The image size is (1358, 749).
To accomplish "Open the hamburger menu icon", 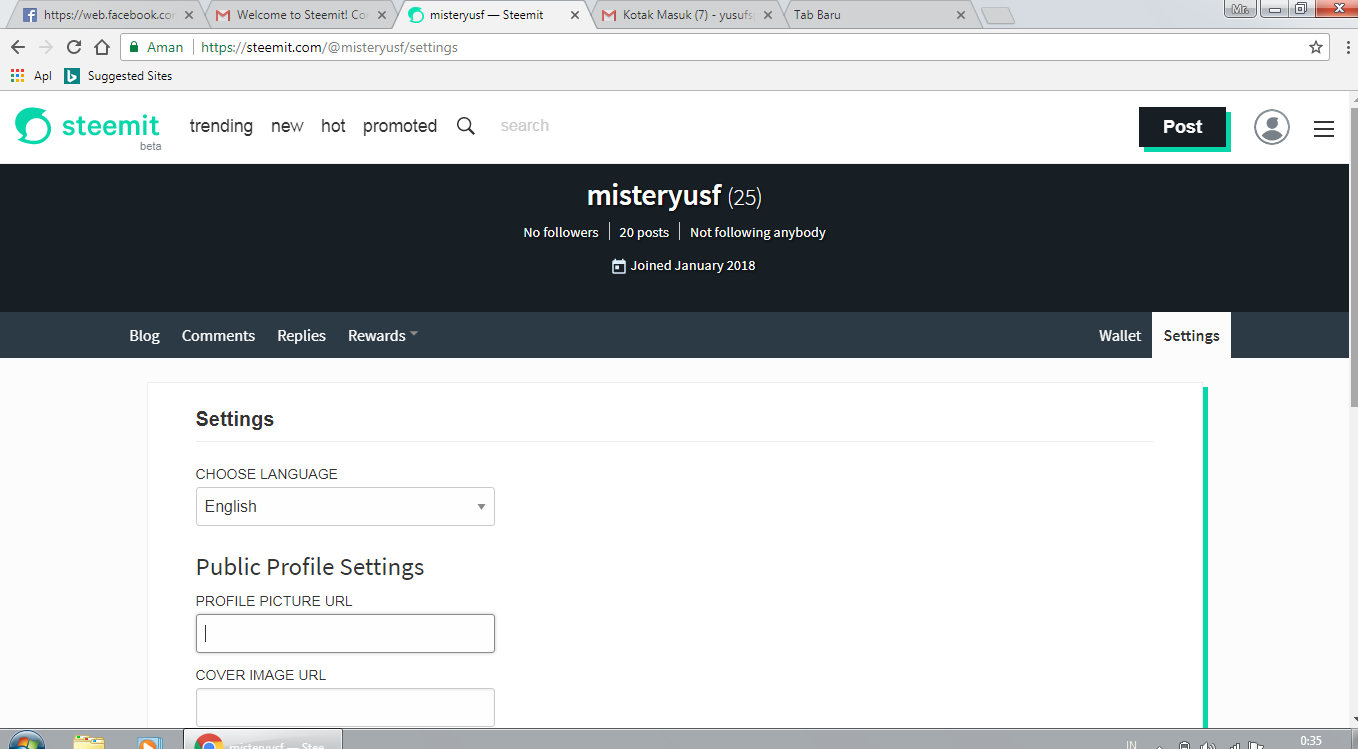I will tap(1323, 128).
